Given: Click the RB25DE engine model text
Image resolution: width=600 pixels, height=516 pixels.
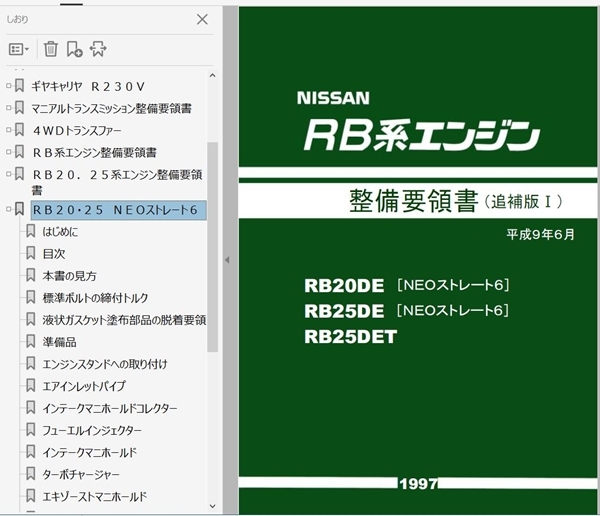Looking at the screenshot, I should (344, 311).
